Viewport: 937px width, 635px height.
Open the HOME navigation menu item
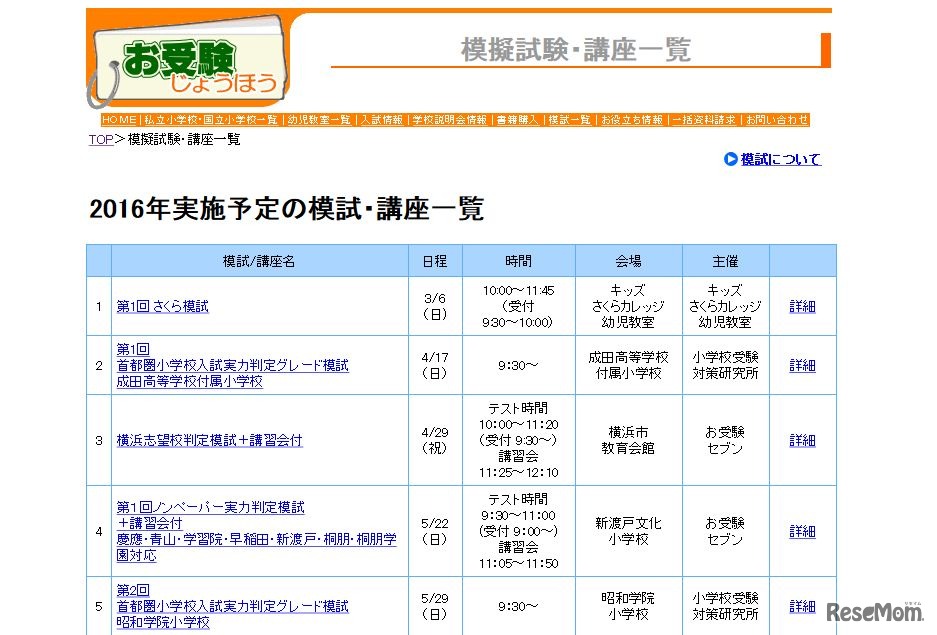click(120, 119)
